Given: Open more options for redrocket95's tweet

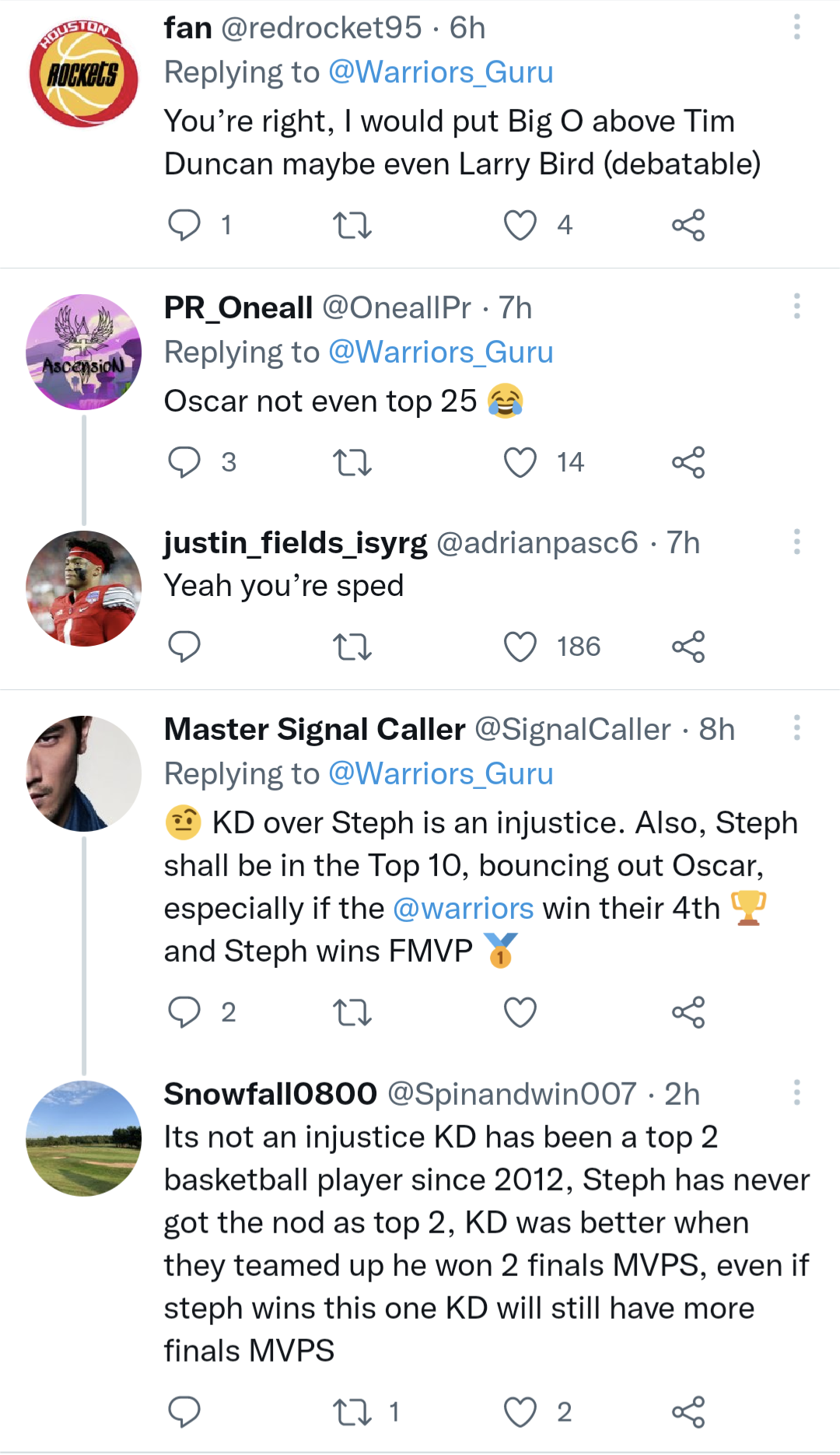Looking at the screenshot, I should [x=796, y=27].
